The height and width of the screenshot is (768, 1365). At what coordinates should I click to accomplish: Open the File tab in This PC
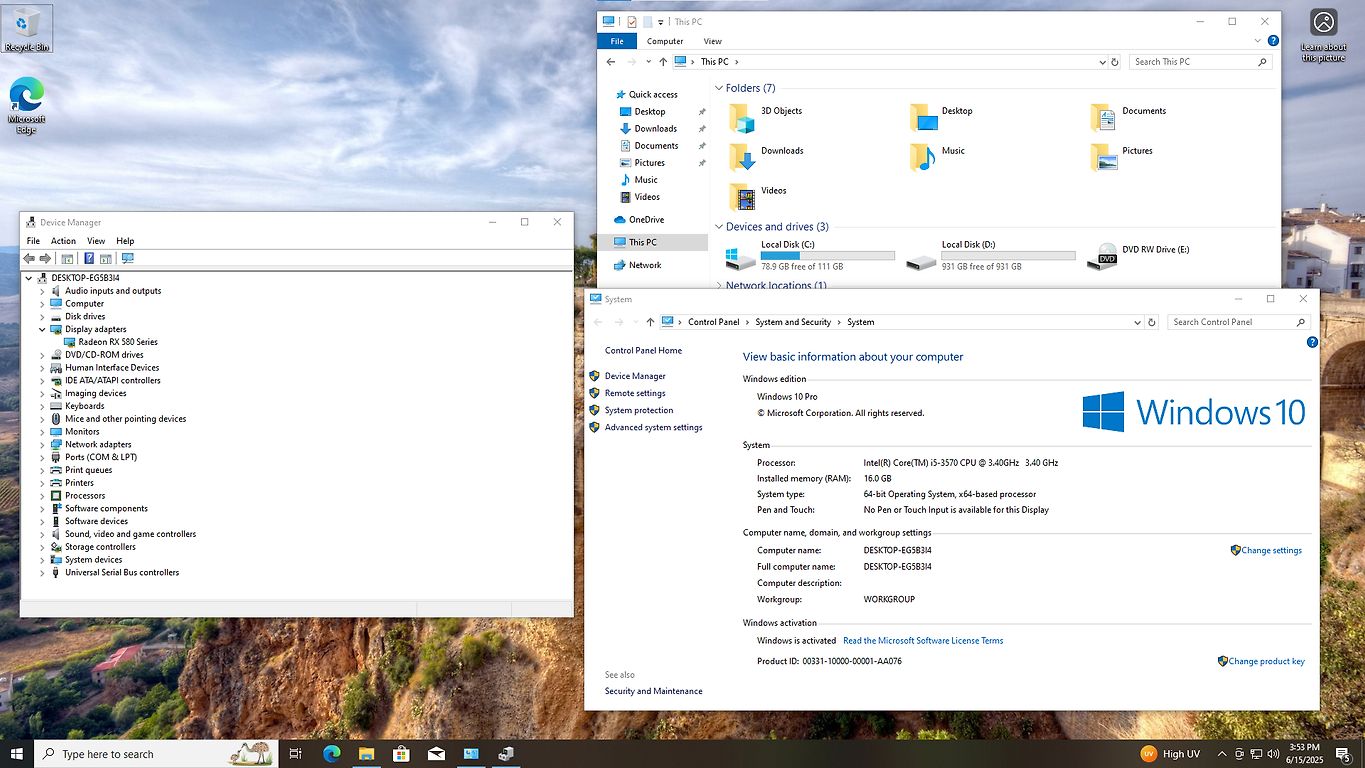point(617,41)
